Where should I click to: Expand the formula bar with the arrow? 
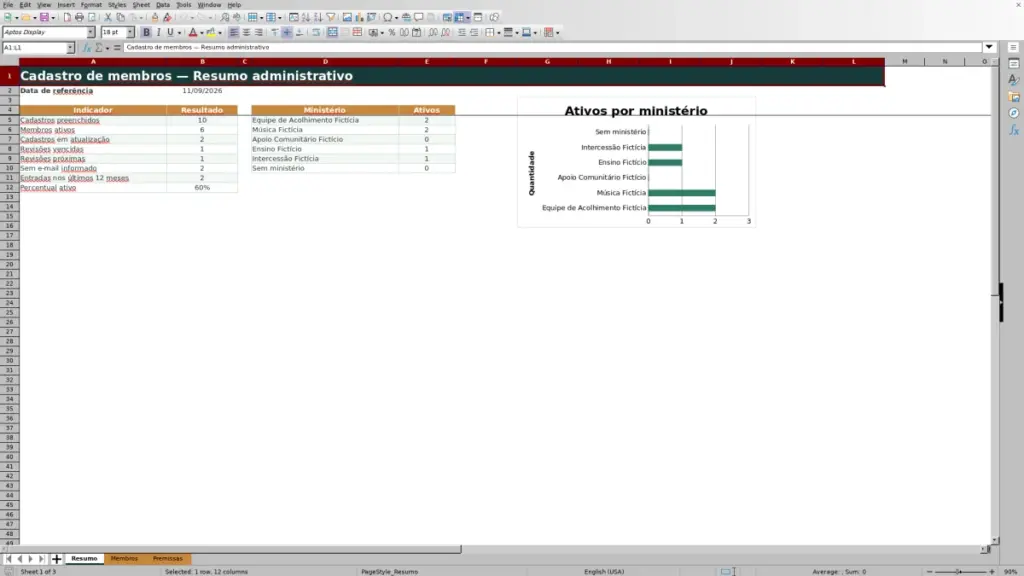click(x=989, y=47)
